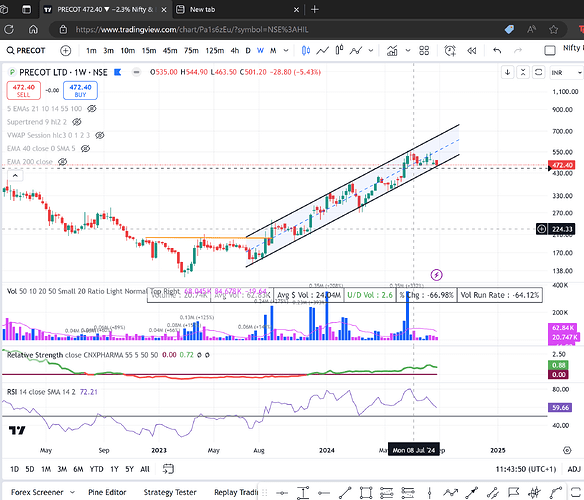Create an alert with the alarm clock icon
Screen dimensions: 584x500
pyautogui.click(x=450, y=50)
